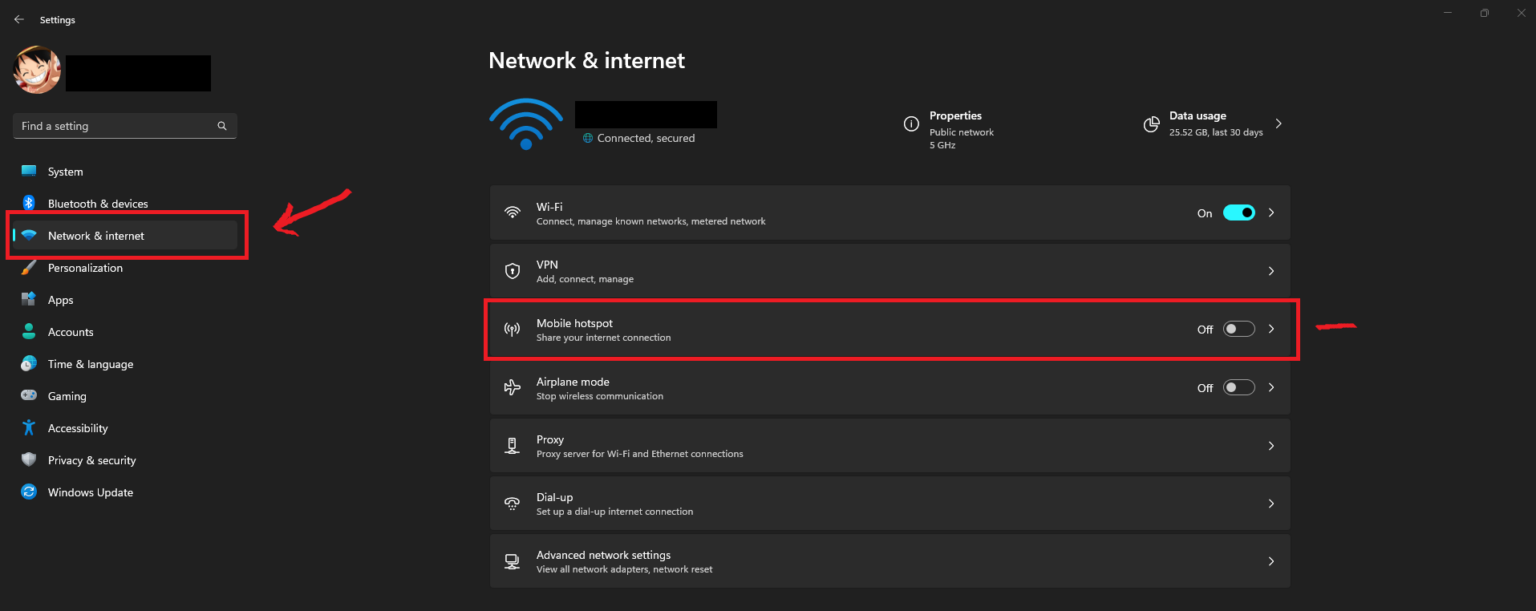Viewport: 1536px width, 611px height.
Task: Open network Properties
Action: click(x=956, y=115)
